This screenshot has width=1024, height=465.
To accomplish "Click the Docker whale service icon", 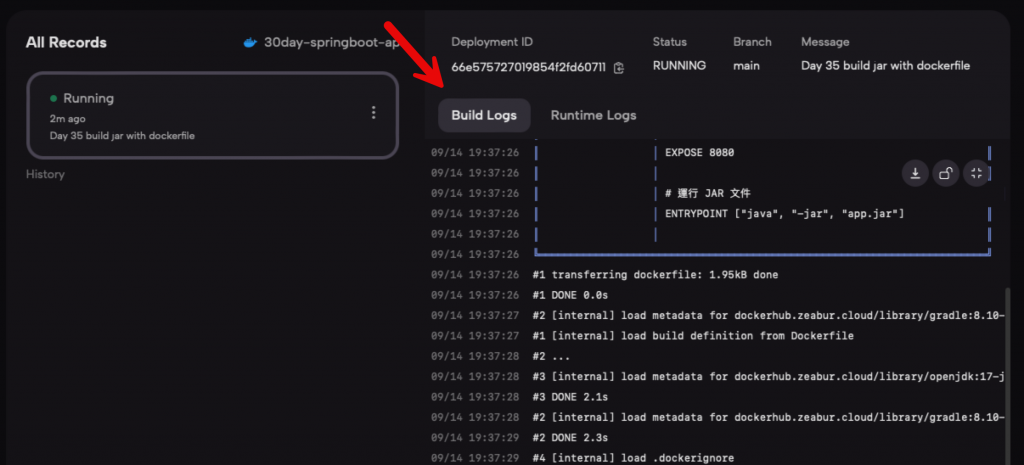I will [250, 43].
